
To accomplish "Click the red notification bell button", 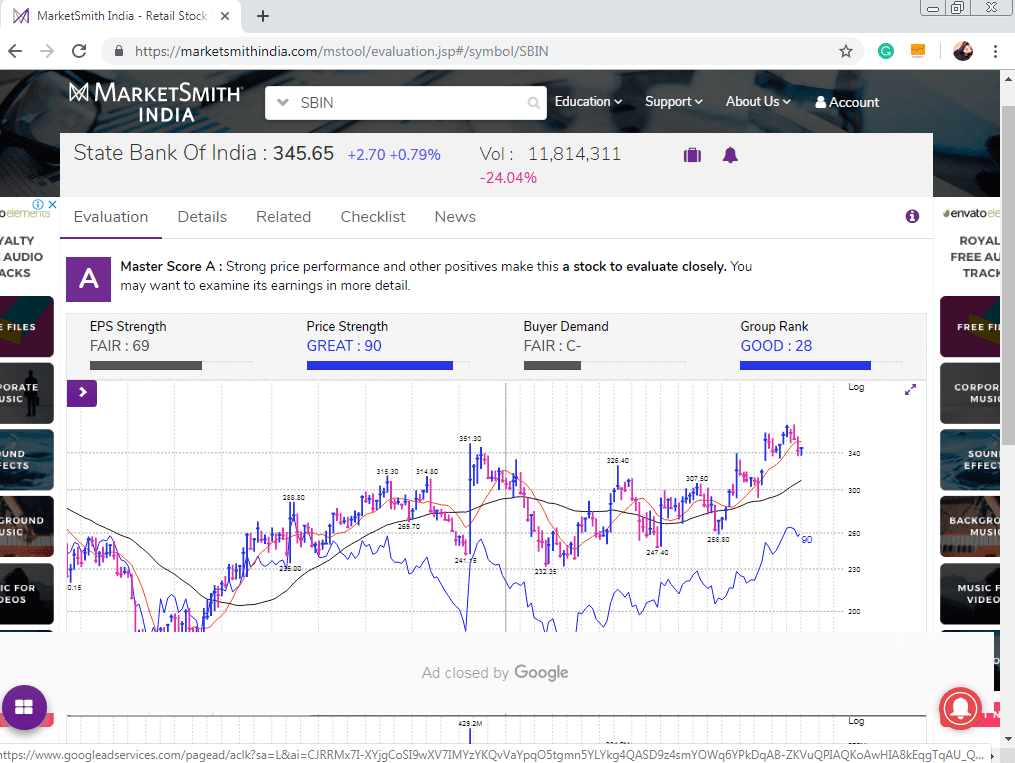I will pos(961,708).
